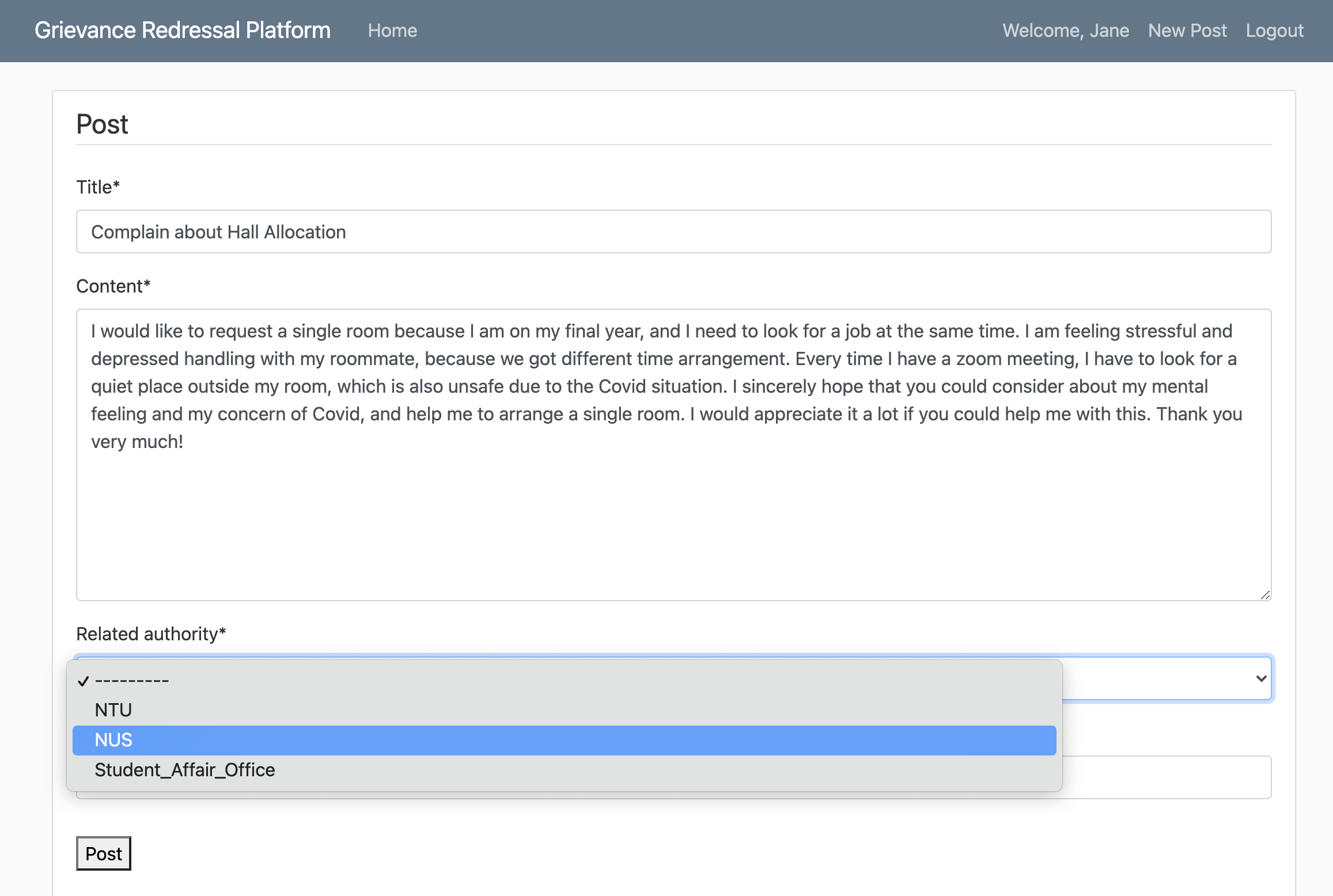Focus the Title input field
Image resolution: width=1333 pixels, height=896 pixels.
673,231
